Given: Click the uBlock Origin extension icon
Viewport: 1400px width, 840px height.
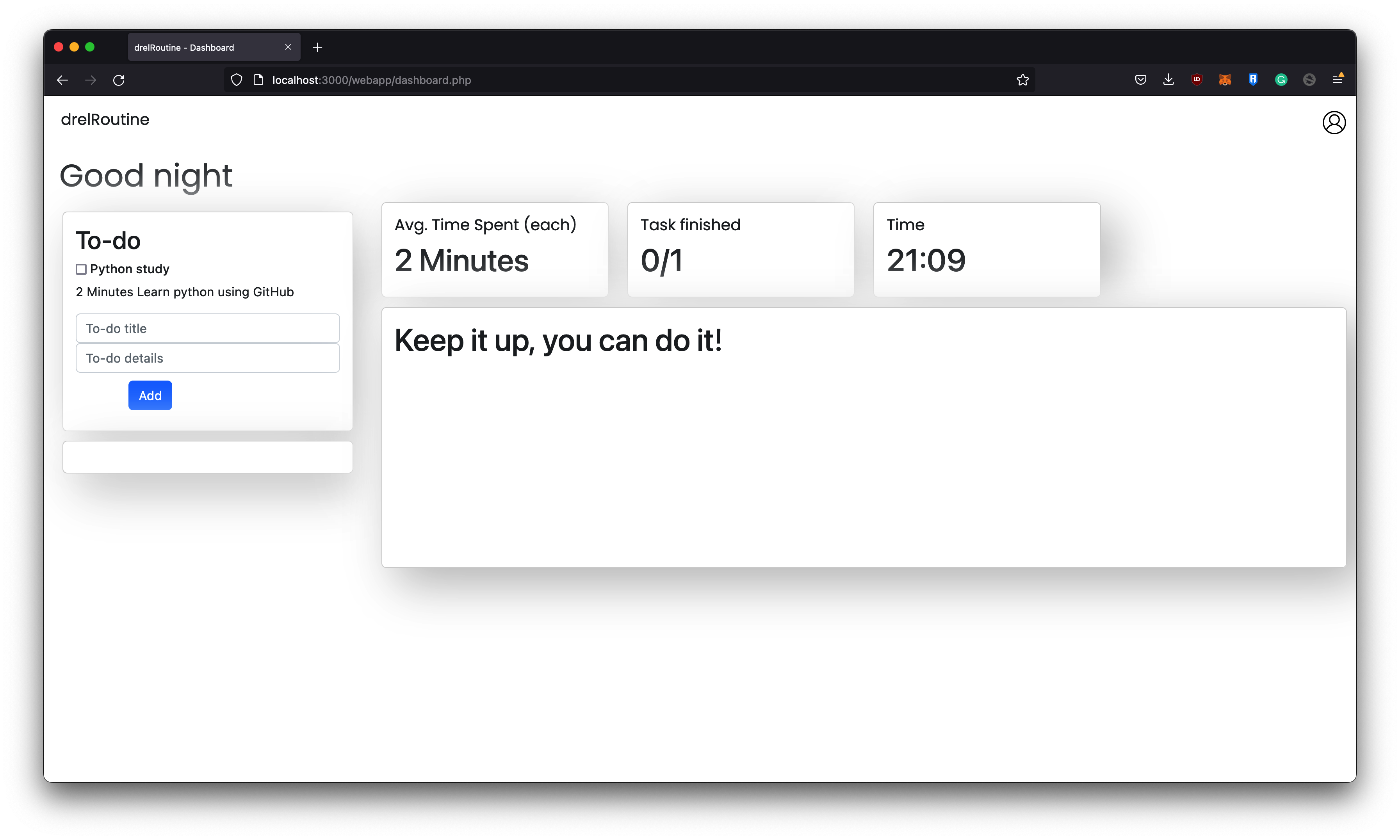Looking at the screenshot, I should click(1196, 80).
